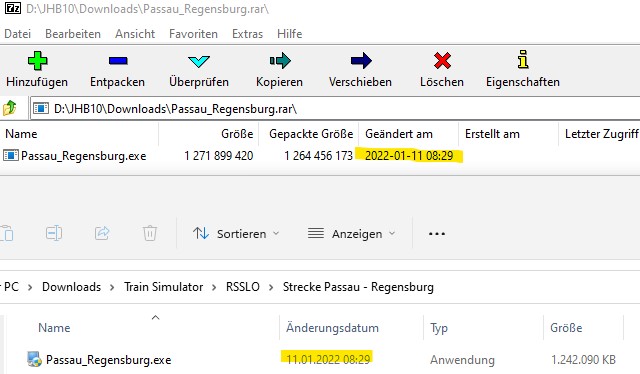Viewport: 640px width, 374px height.
Task: Click the Passau_Regensburg.exe installer icon in Explorer
Action: [x=34, y=359]
